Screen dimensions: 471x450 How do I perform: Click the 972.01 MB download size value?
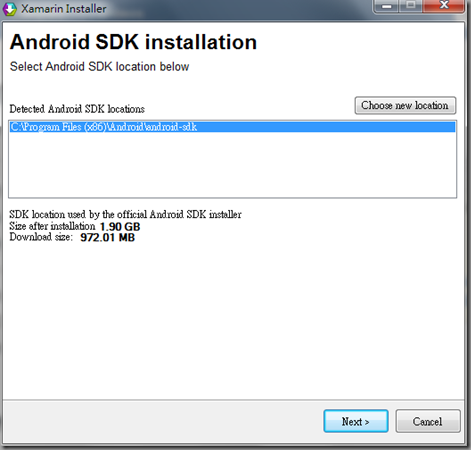108,237
